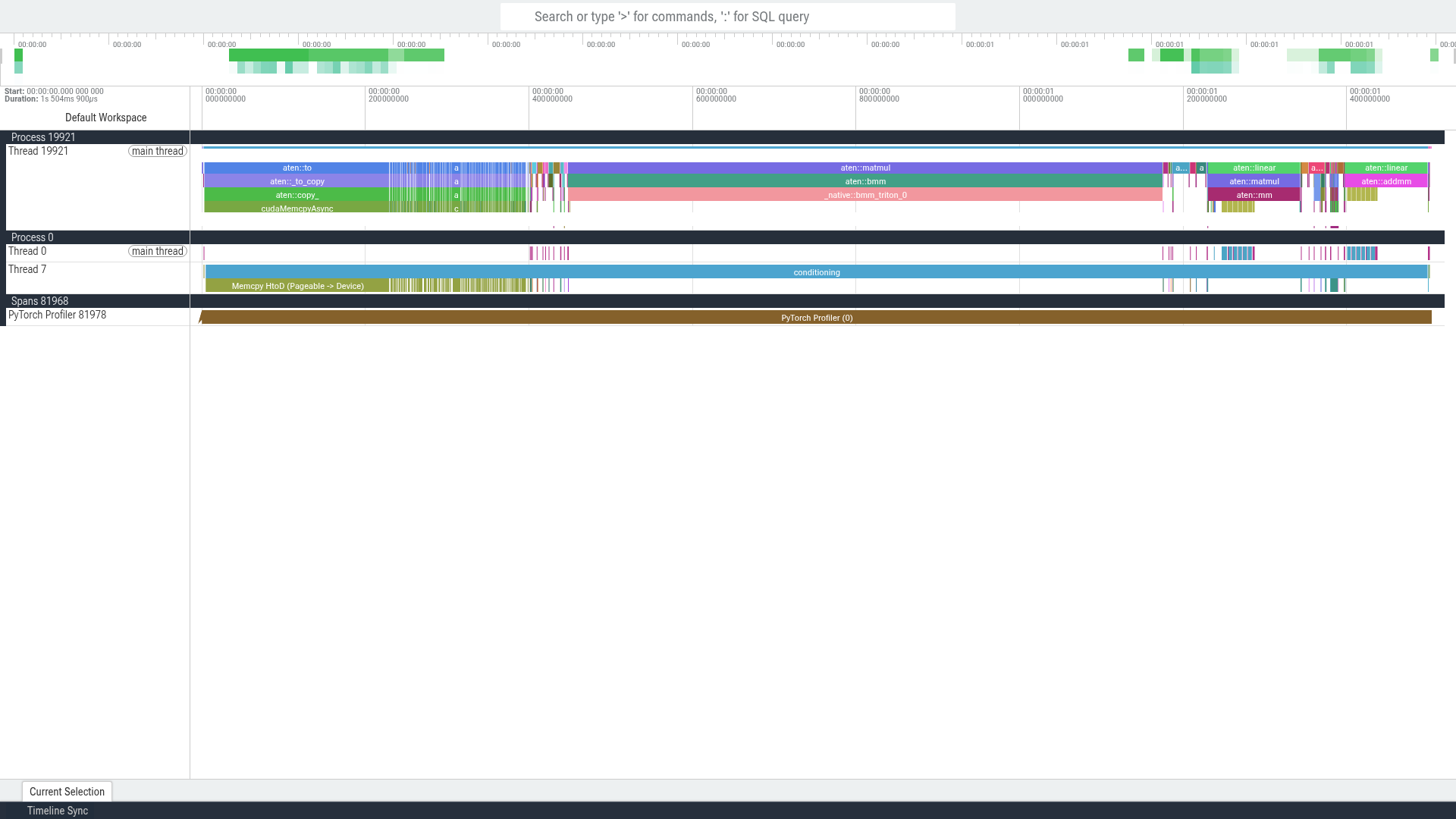Select the PyTorch Profiler (0) span
Viewport: 1456px width, 819px height.
[x=816, y=318]
